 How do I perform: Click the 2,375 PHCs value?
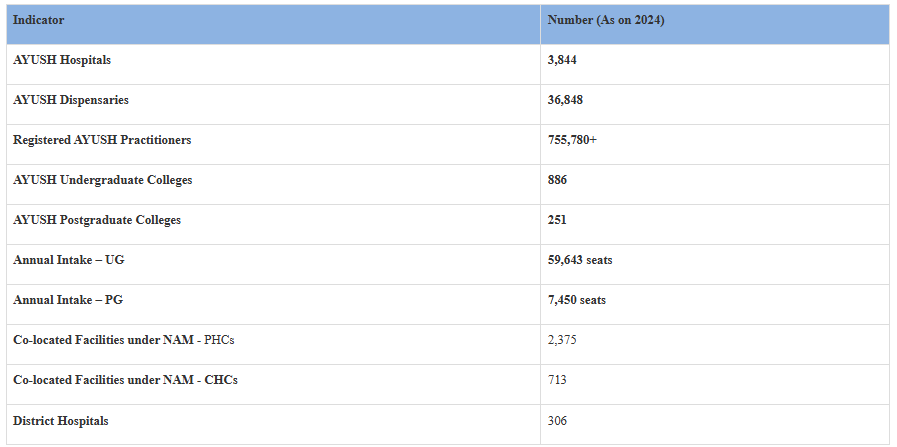click(x=562, y=340)
